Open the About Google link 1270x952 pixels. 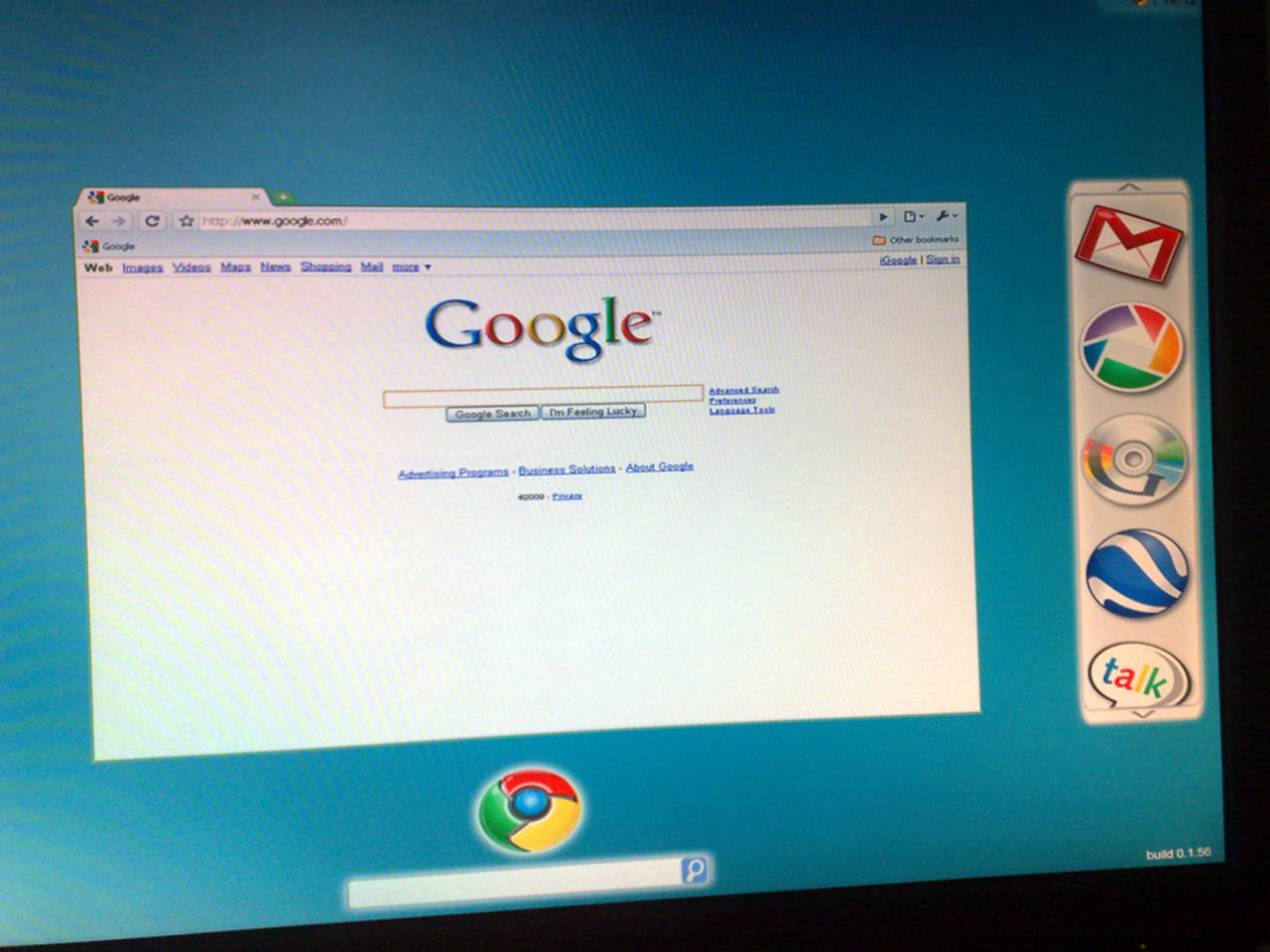[x=660, y=466]
